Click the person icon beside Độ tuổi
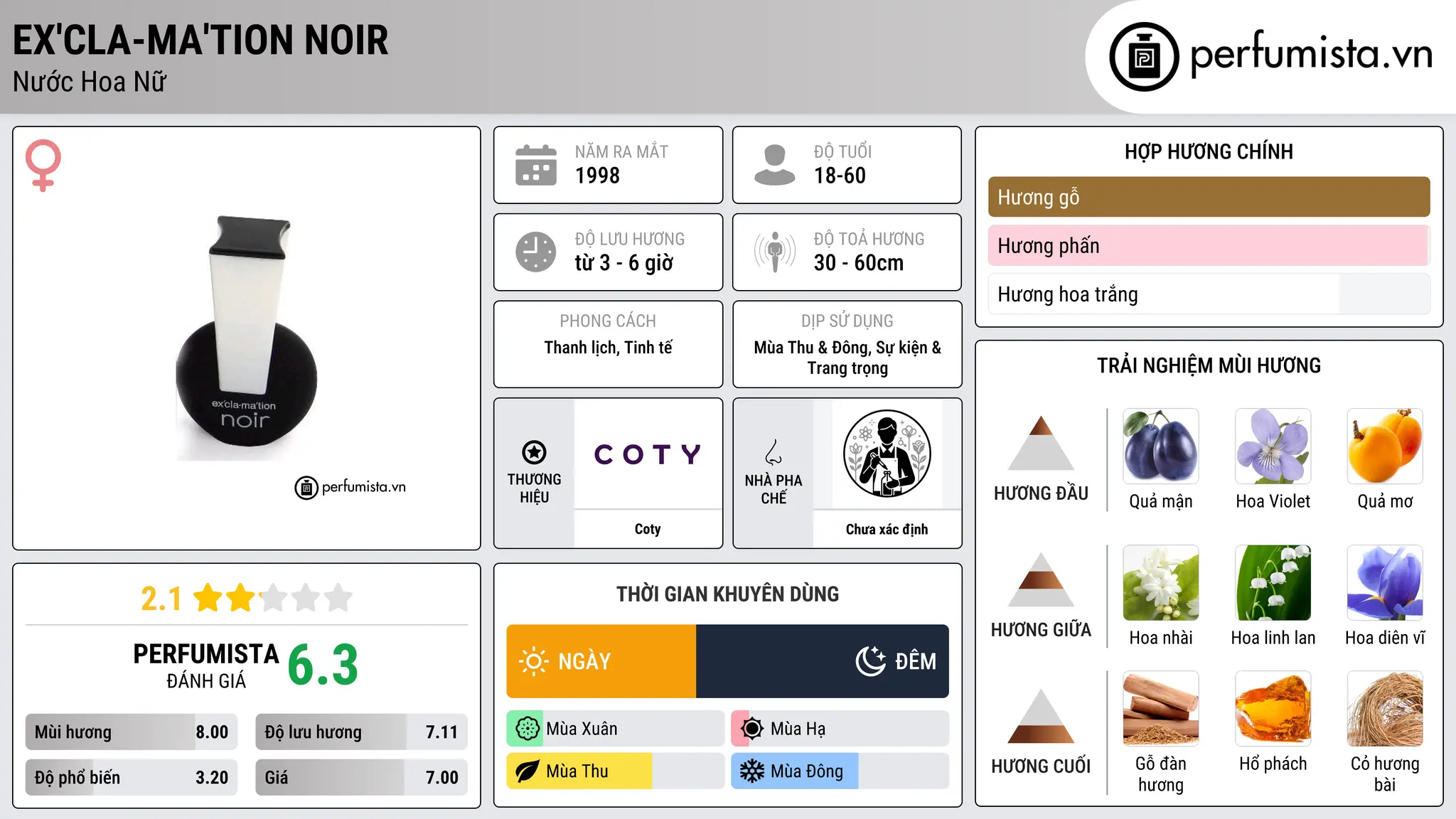The width and height of the screenshot is (1456, 819). (x=774, y=165)
